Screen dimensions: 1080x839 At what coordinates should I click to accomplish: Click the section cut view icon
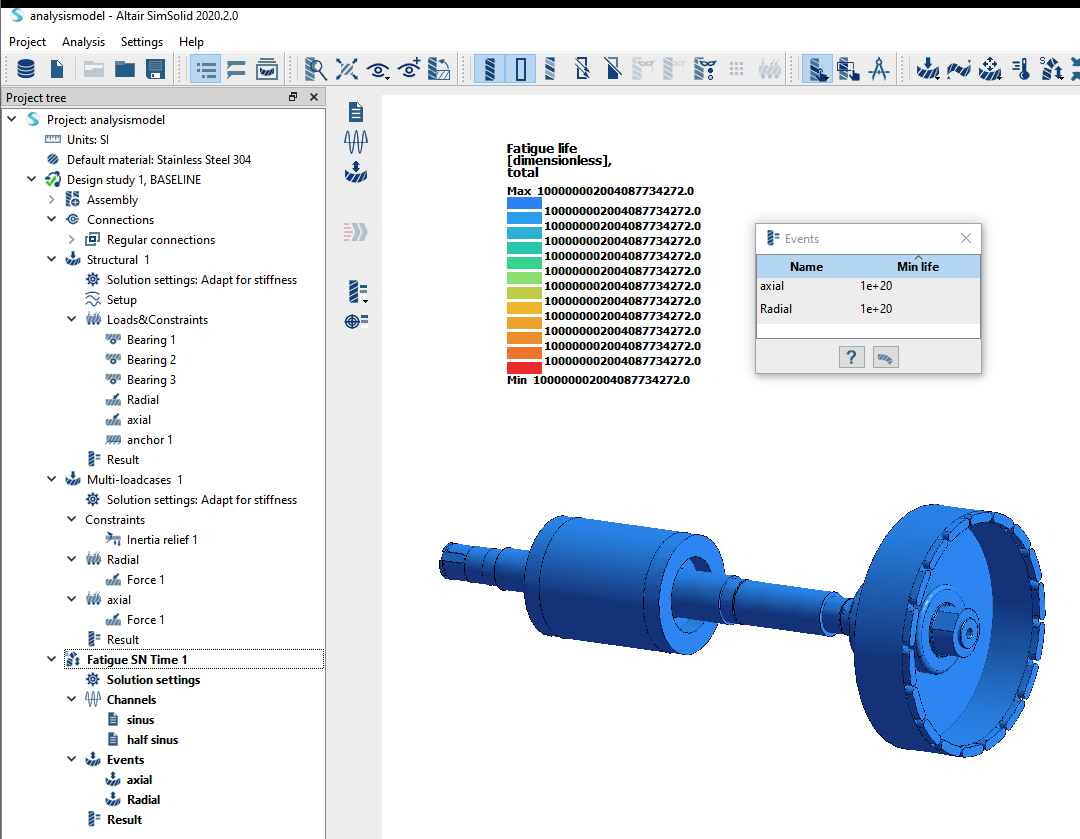439,69
